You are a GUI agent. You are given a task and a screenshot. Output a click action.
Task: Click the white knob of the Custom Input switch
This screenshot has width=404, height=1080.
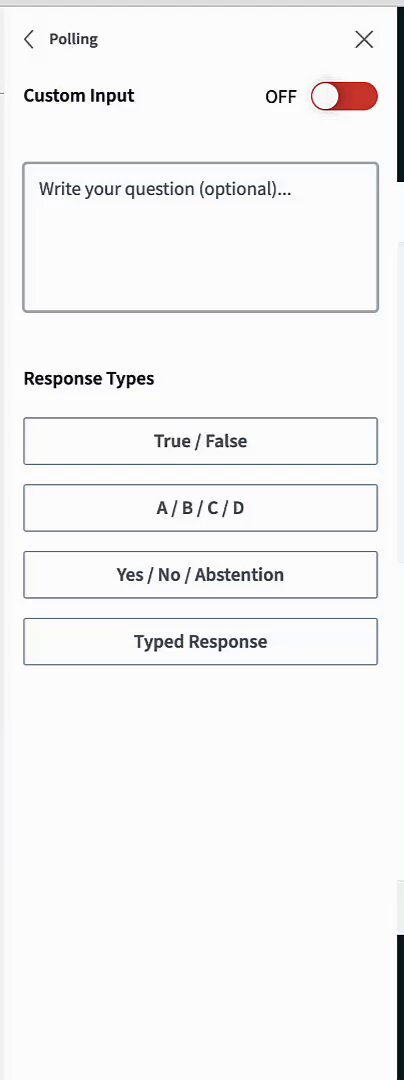pos(325,96)
